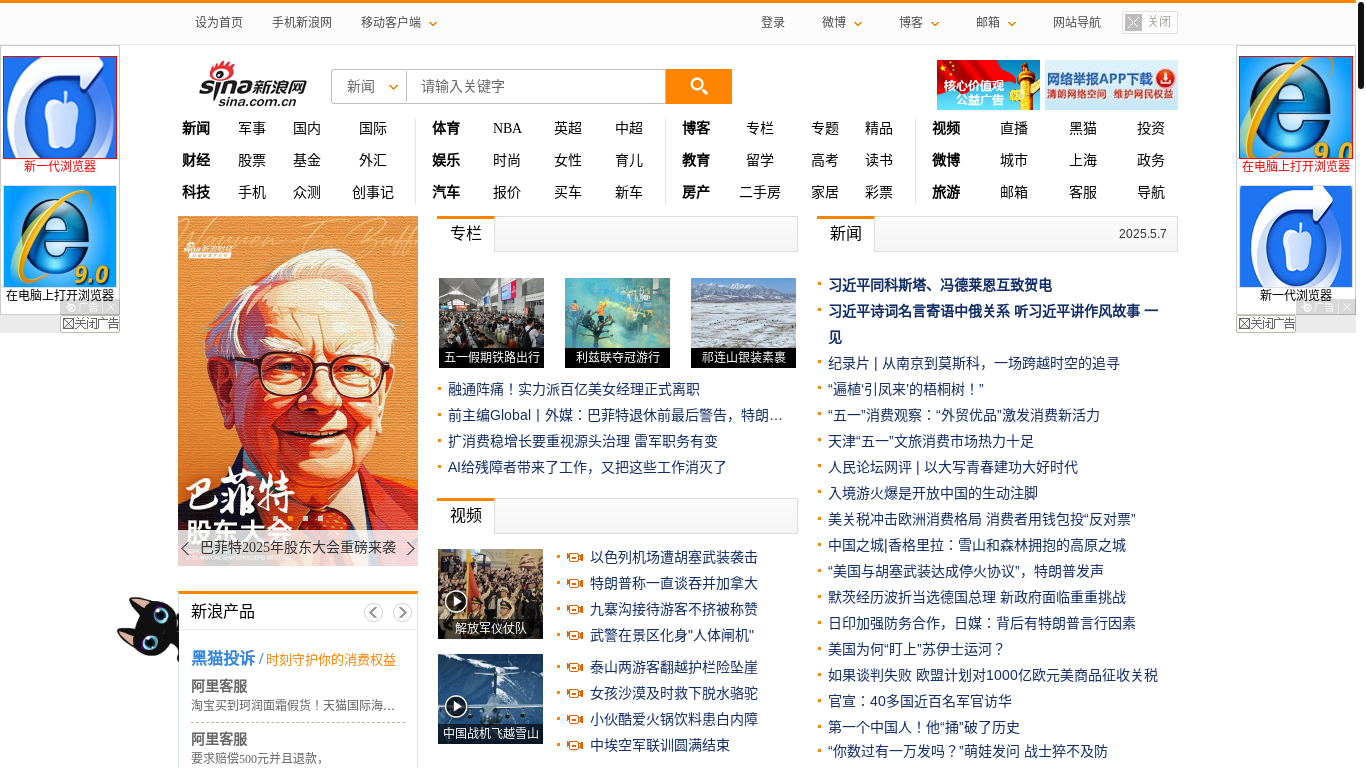The height and width of the screenshot is (768, 1366).
Task: Open the 财经 navigation category
Action: coord(196,160)
